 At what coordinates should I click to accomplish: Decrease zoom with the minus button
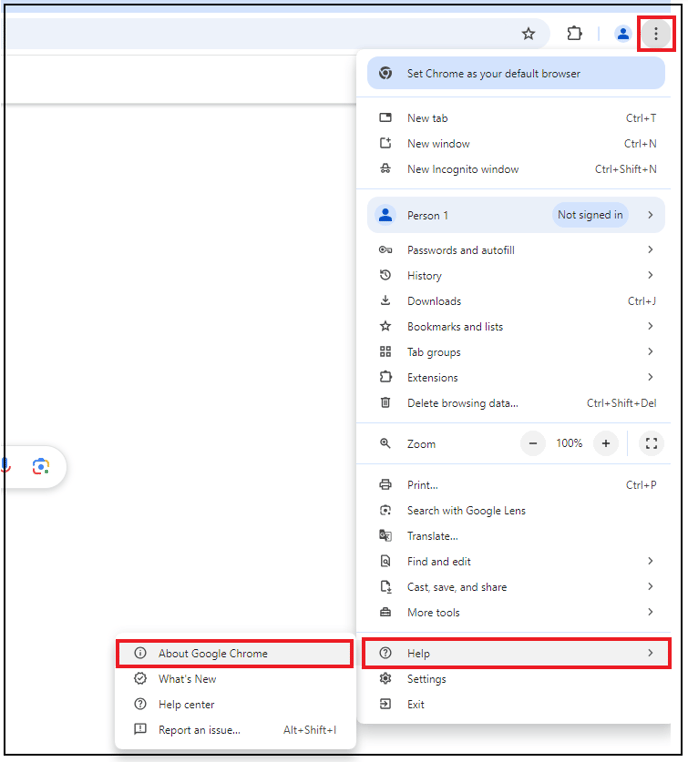533,443
